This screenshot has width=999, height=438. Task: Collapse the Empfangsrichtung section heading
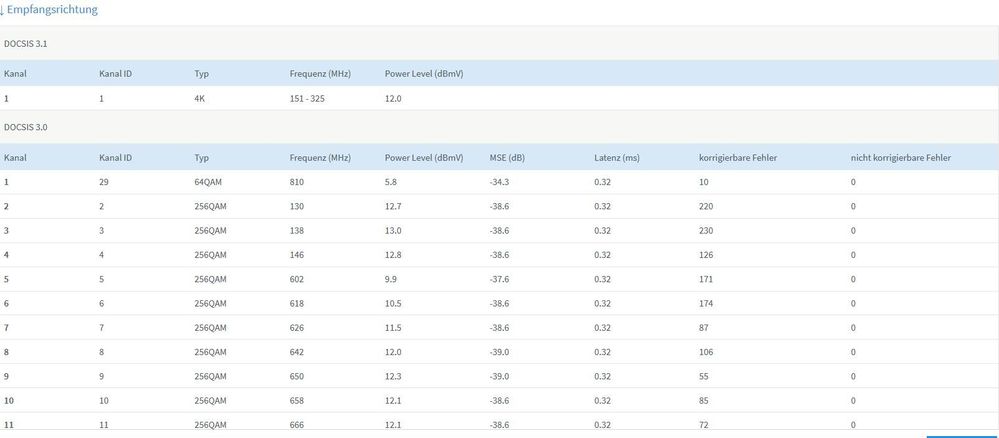(52, 9)
